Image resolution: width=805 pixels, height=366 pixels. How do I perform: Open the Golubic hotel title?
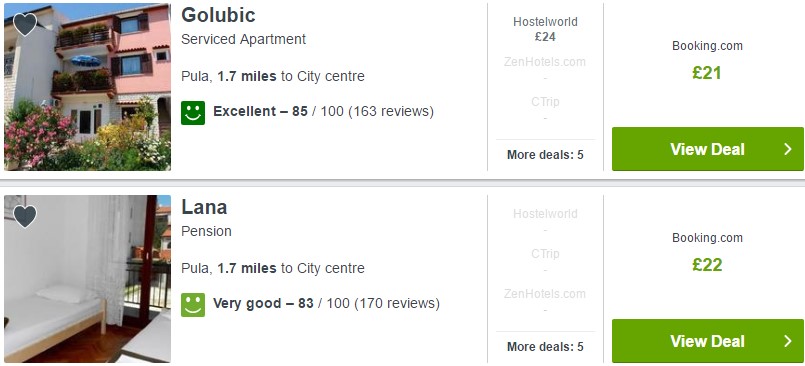[x=218, y=15]
